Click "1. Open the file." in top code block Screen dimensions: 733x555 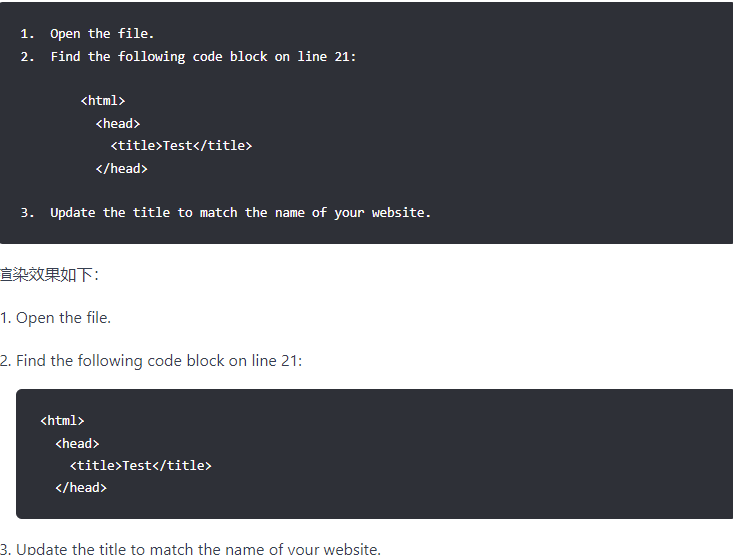[x=87, y=34]
